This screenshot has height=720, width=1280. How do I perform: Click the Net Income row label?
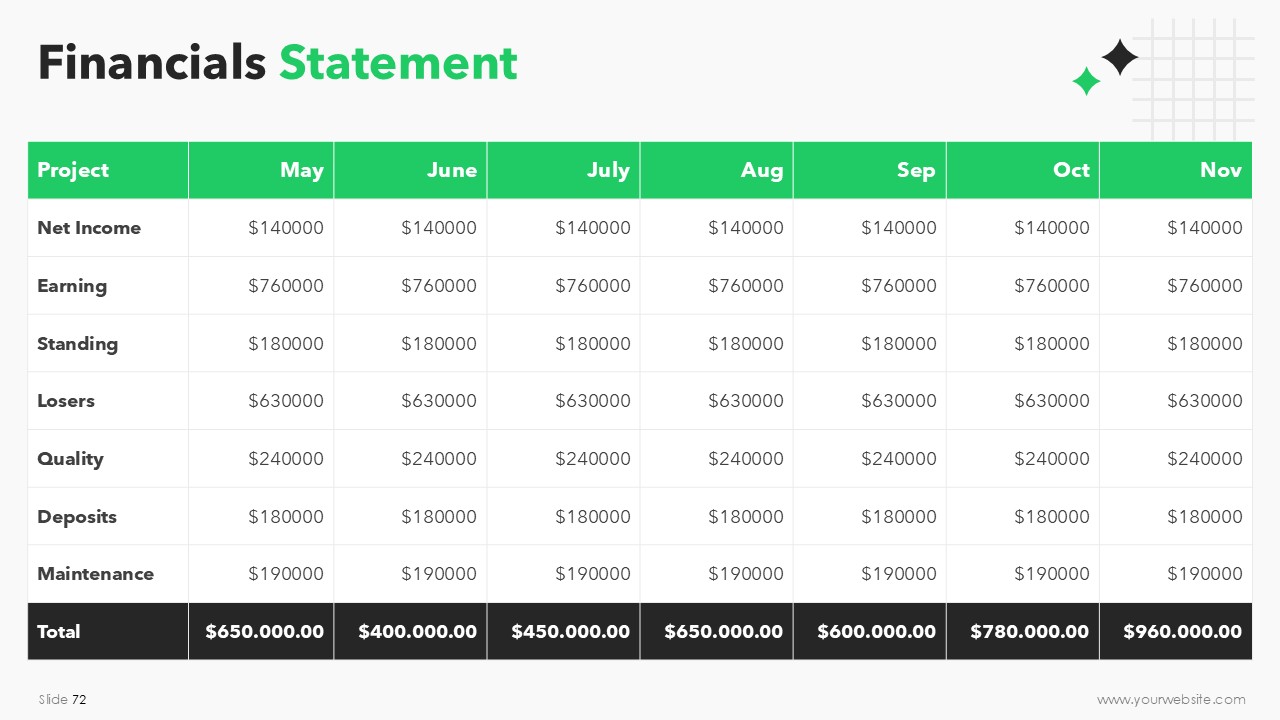click(x=89, y=228)
